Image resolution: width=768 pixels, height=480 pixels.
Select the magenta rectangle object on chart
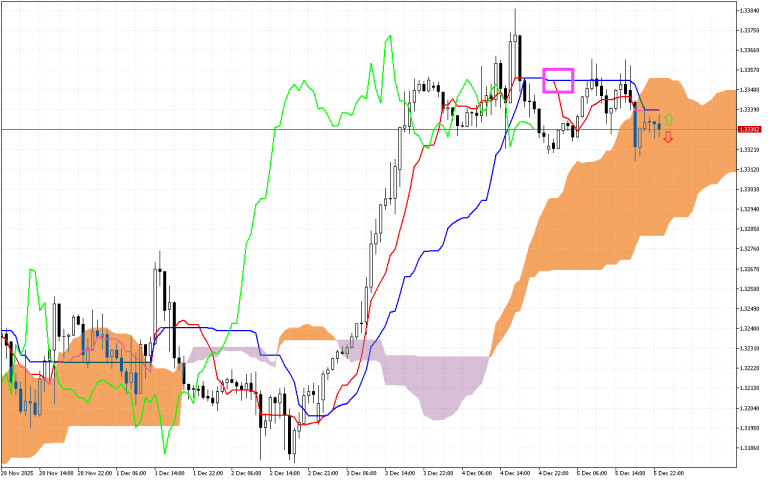(x=558, y=81)
